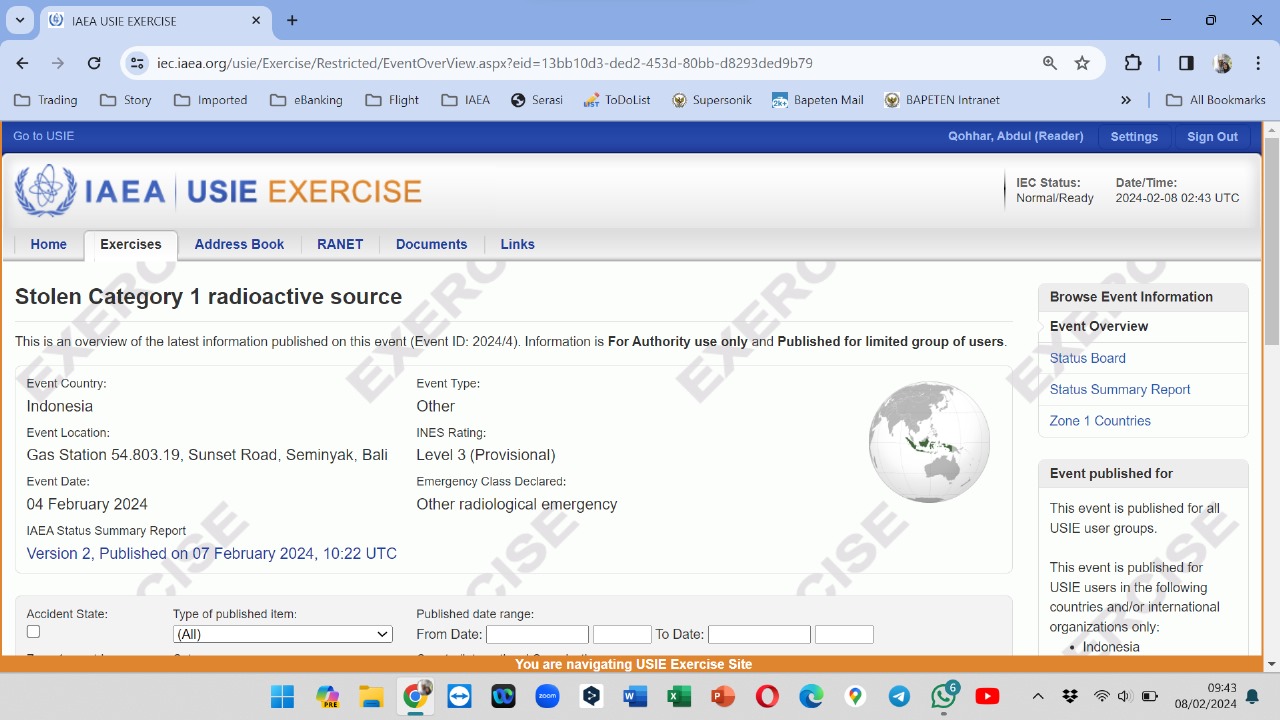Switch to the Home tab
Image resolution: width=1280 pixels, height=720 pixels.
click(48, 244)
